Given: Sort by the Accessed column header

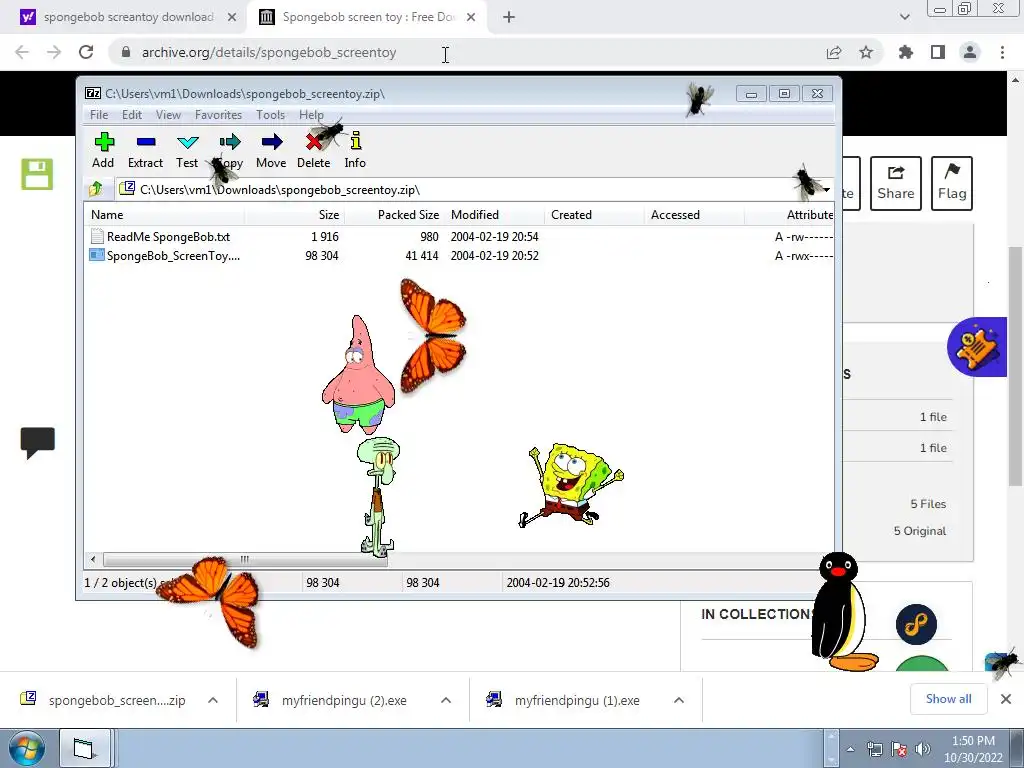Looking at the screenshot, I should (x=694, y=215).
